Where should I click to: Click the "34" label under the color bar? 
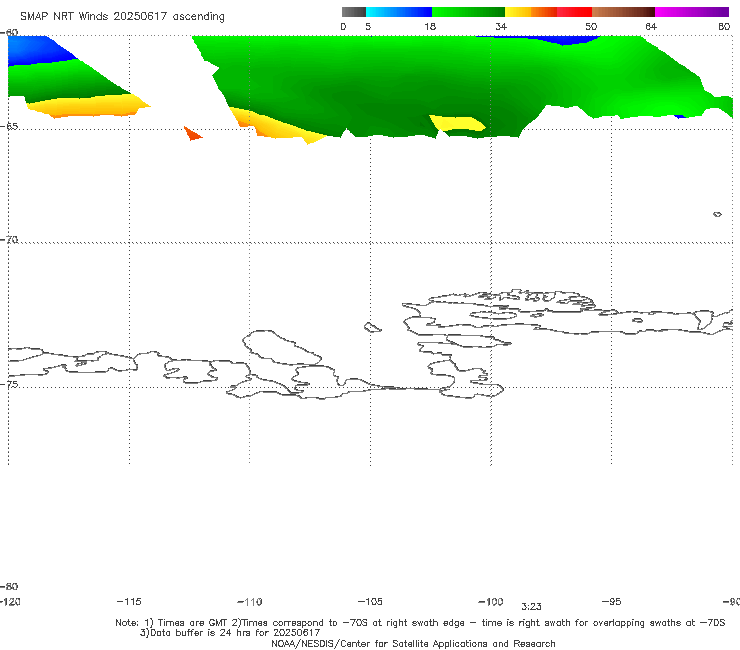click(x=501, y=26)
